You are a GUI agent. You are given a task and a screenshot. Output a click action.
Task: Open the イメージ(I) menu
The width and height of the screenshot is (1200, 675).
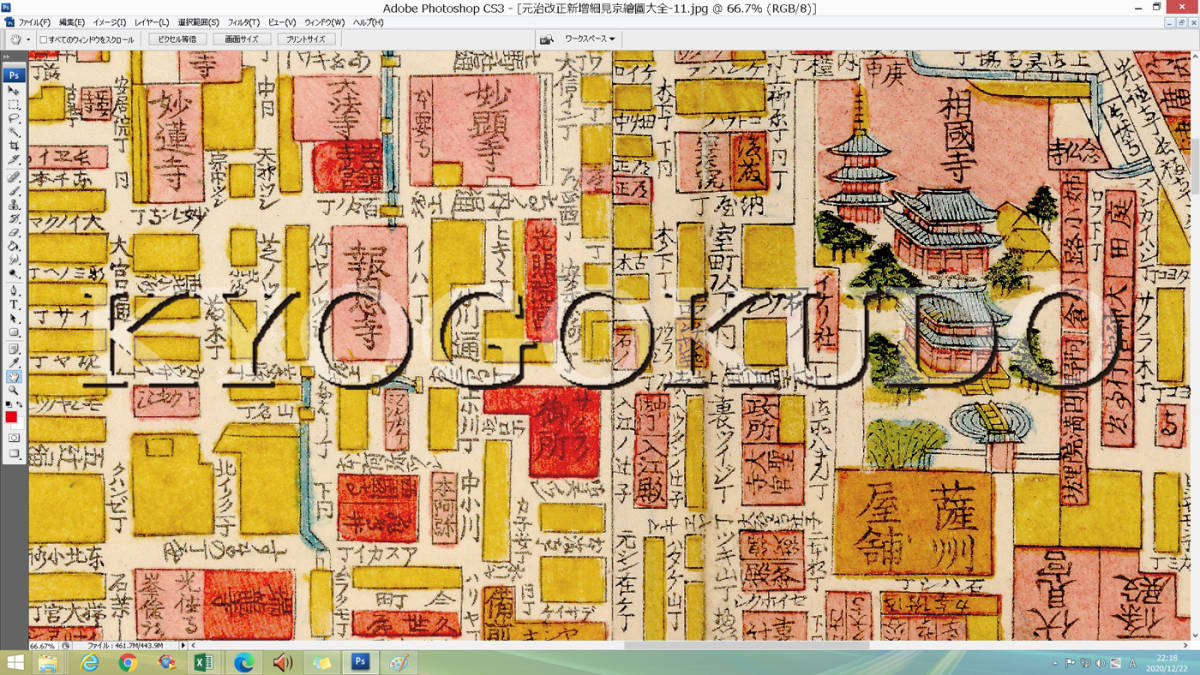tap(110, 22)
